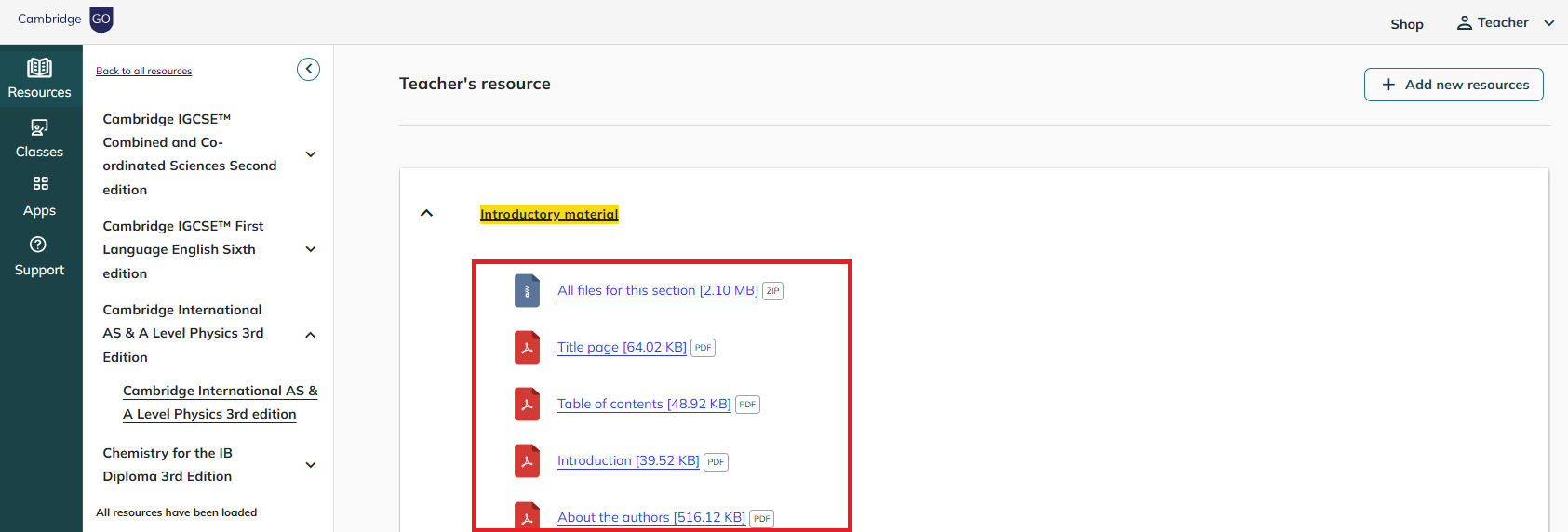The height and width of the screenshot is (532, 1568).
Task: Click the PDF badge after Introduction link
Action: [716, 462]
